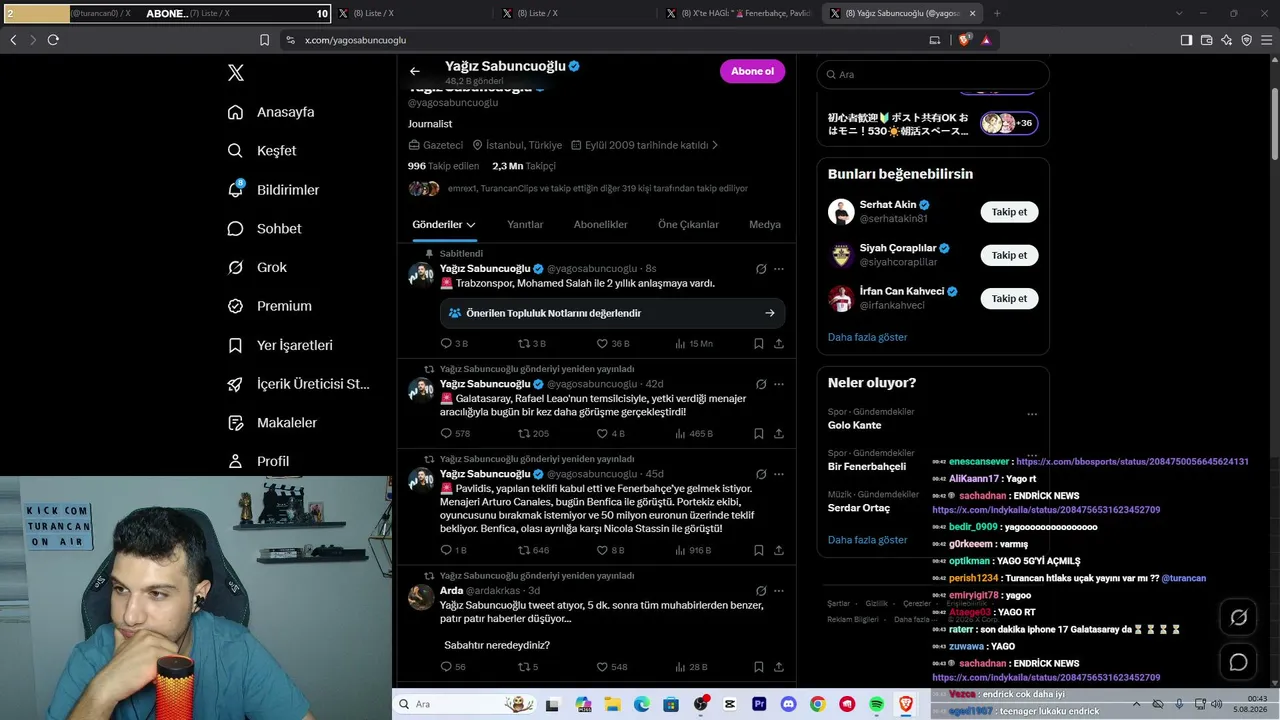Bookmark the Rafael Leao tweet
The height and width of the screenshot is (720, 1280).
(759, 434)
